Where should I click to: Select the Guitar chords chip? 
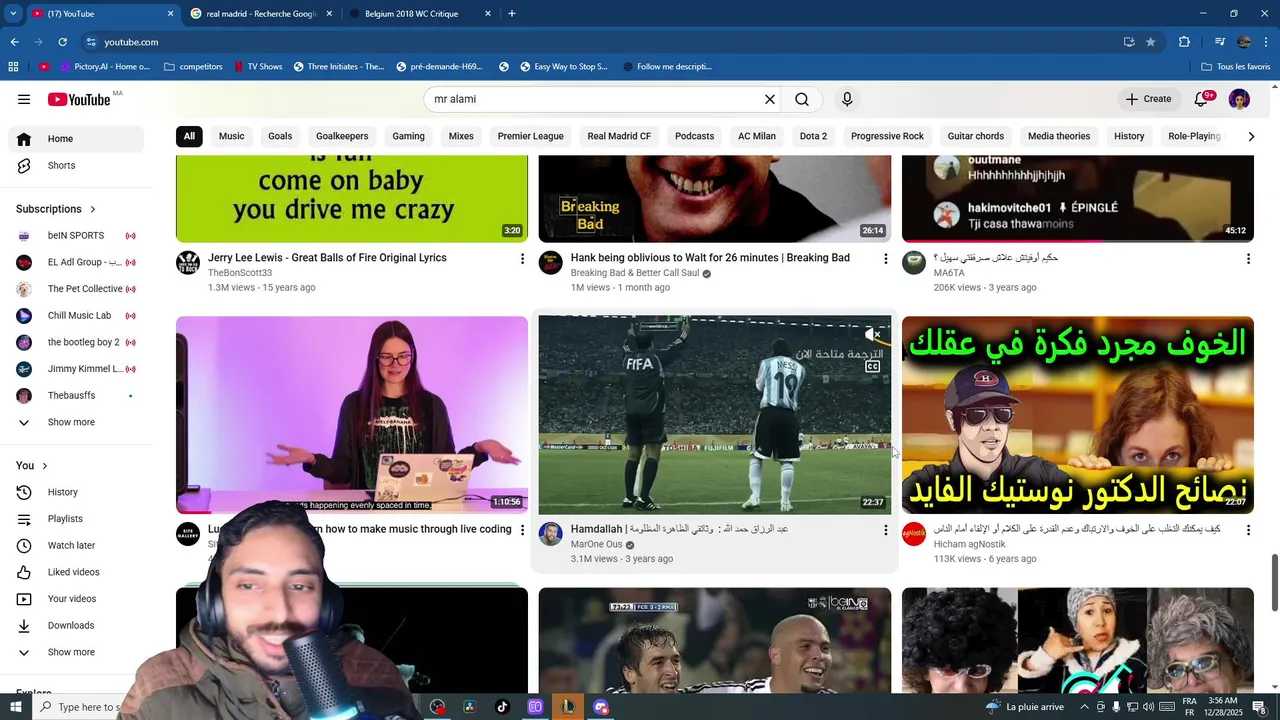click(x=976, y=136)
